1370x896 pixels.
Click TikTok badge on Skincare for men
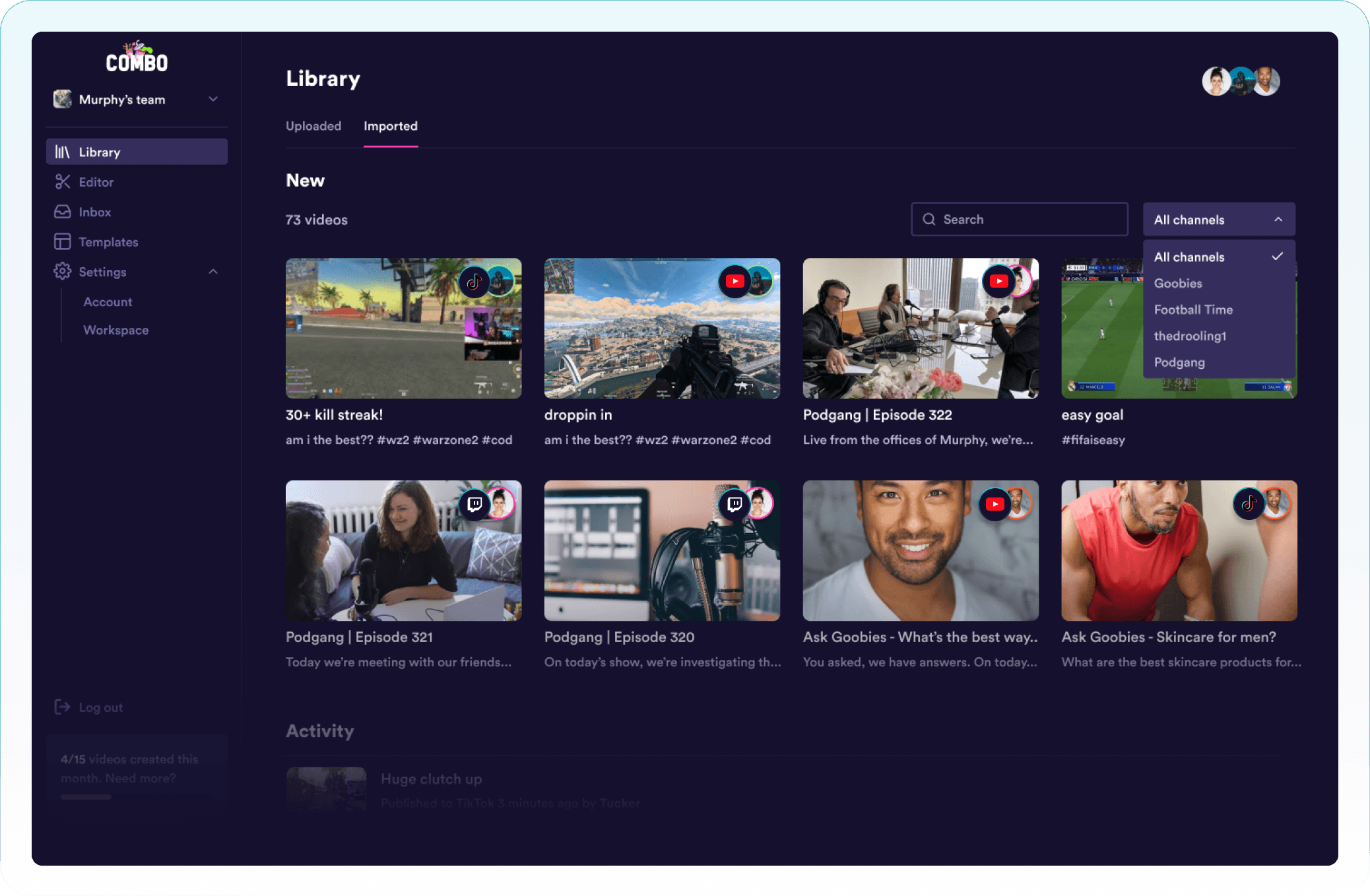[1249, 504]
